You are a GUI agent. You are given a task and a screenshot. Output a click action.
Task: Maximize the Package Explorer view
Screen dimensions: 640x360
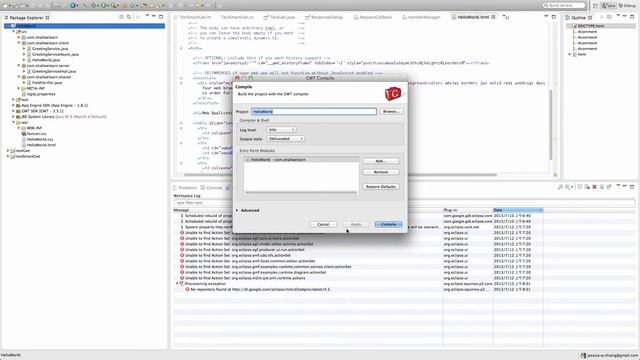161,17
